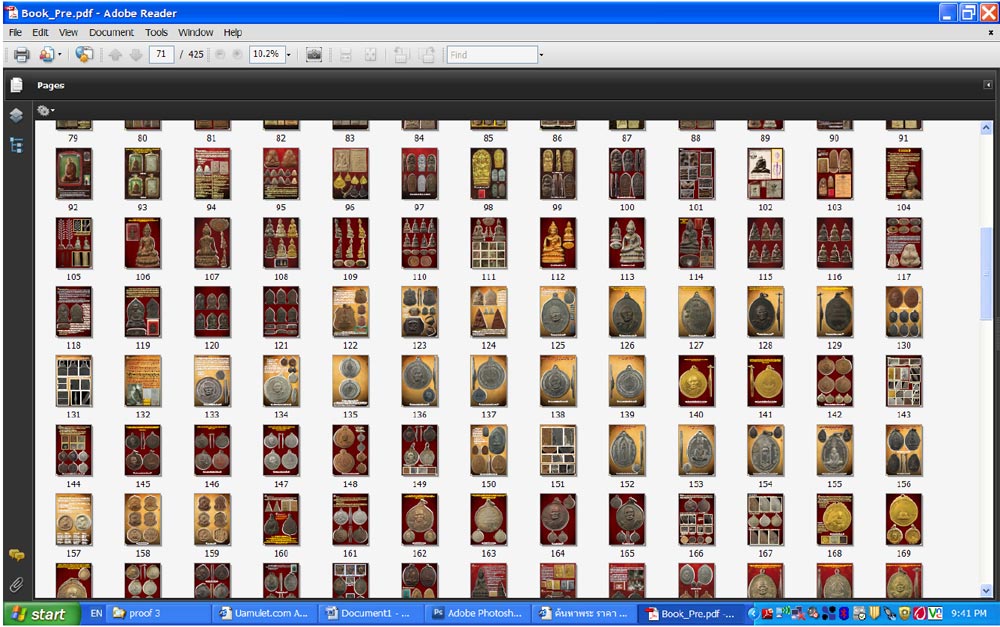Expand the Find options dropdown arrow
Viewport: 1000px width, 627px height.
(541, 55)
